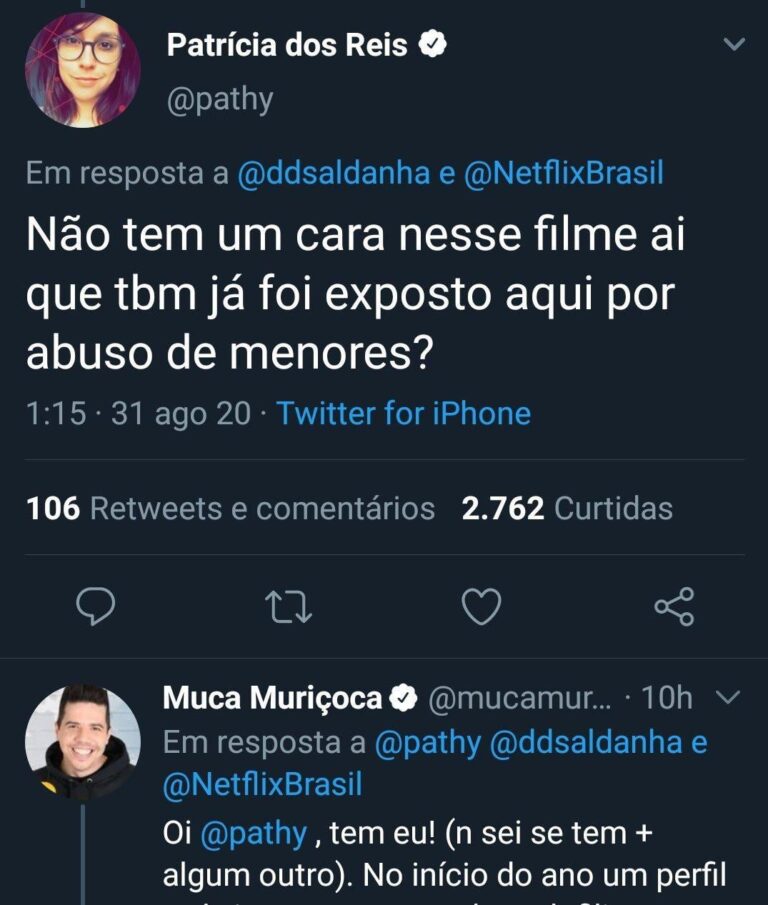Open the Patrícia dos Reis display name
The image size is (768, 905).
(287, 45)
